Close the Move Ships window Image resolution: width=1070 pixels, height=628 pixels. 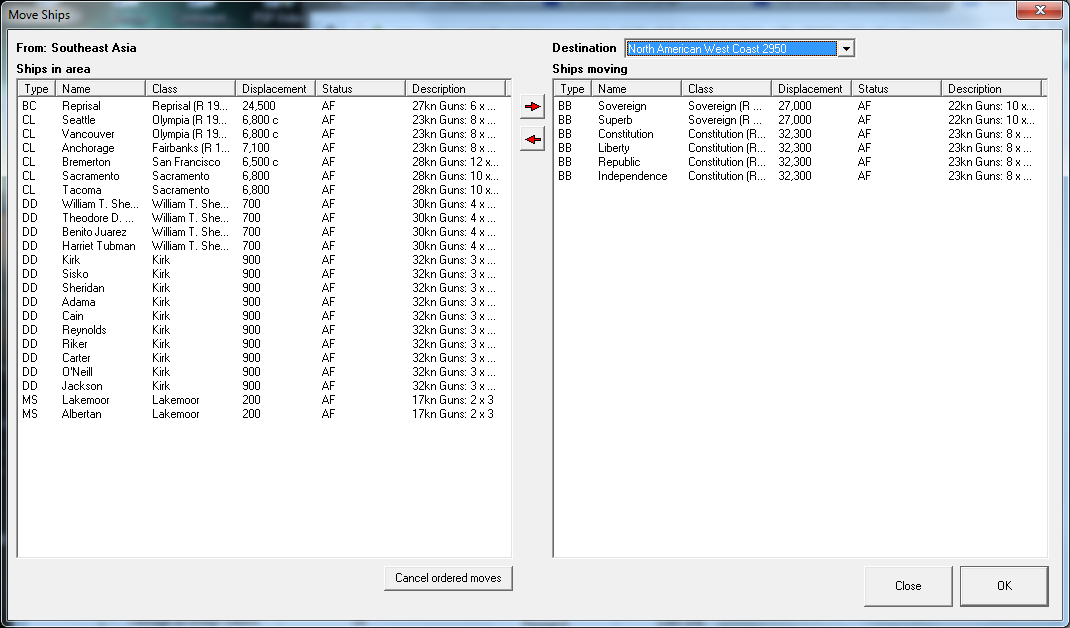1040,10
